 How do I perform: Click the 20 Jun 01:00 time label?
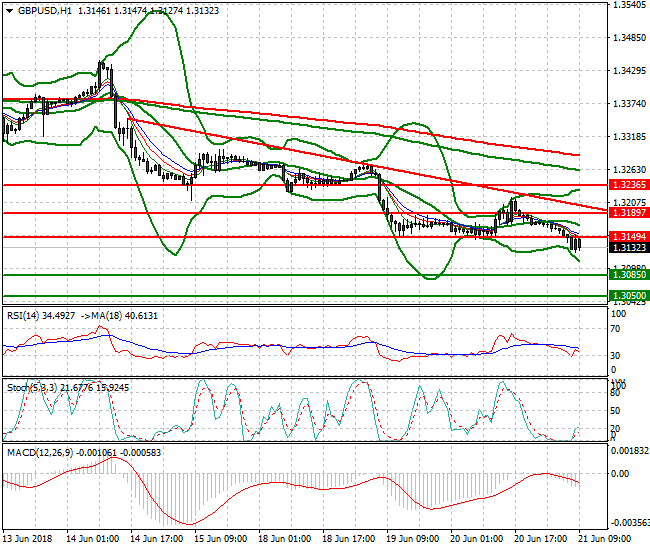pos(476,539)
